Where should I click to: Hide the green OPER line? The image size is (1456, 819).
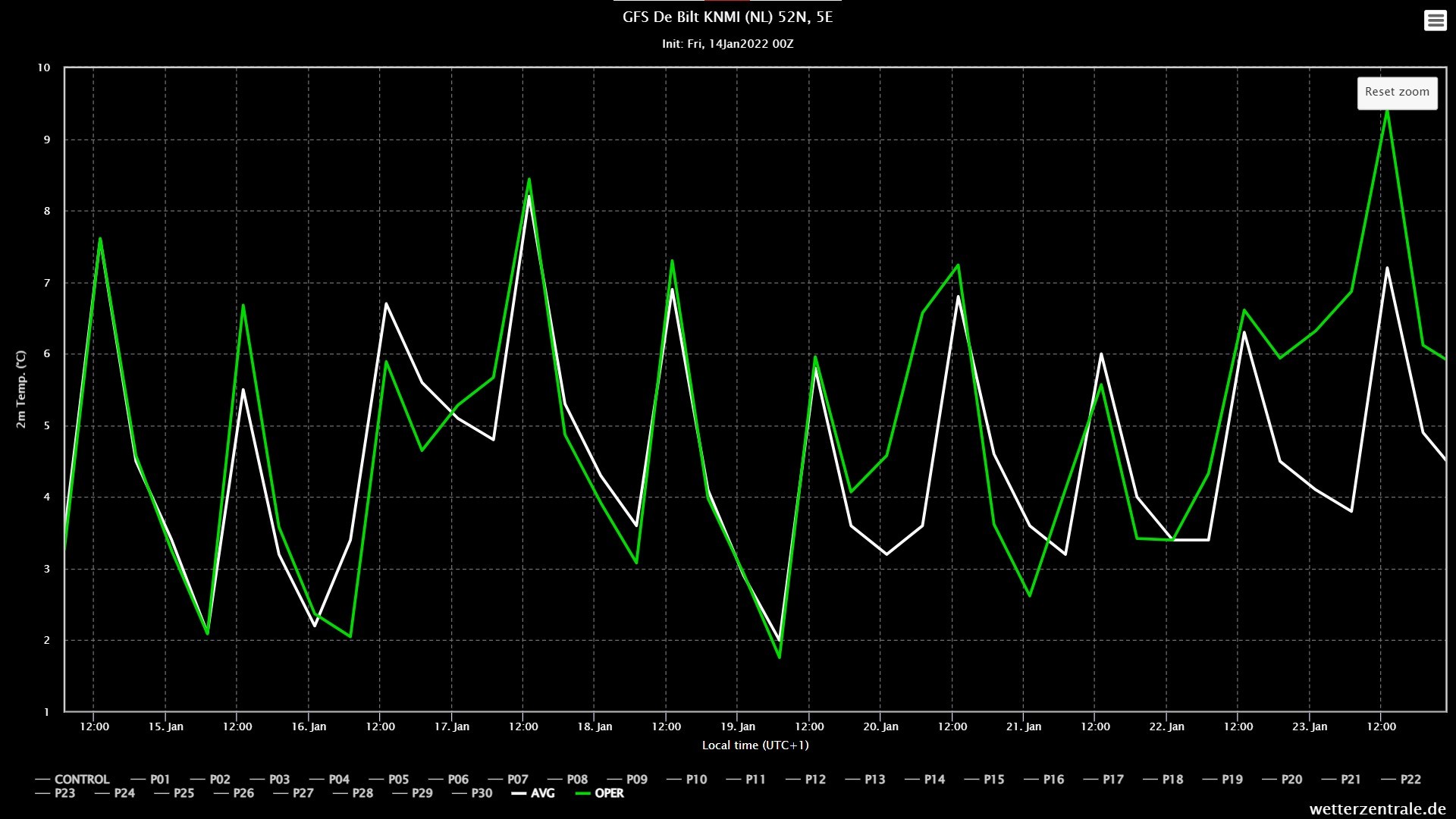pos(609,793)
